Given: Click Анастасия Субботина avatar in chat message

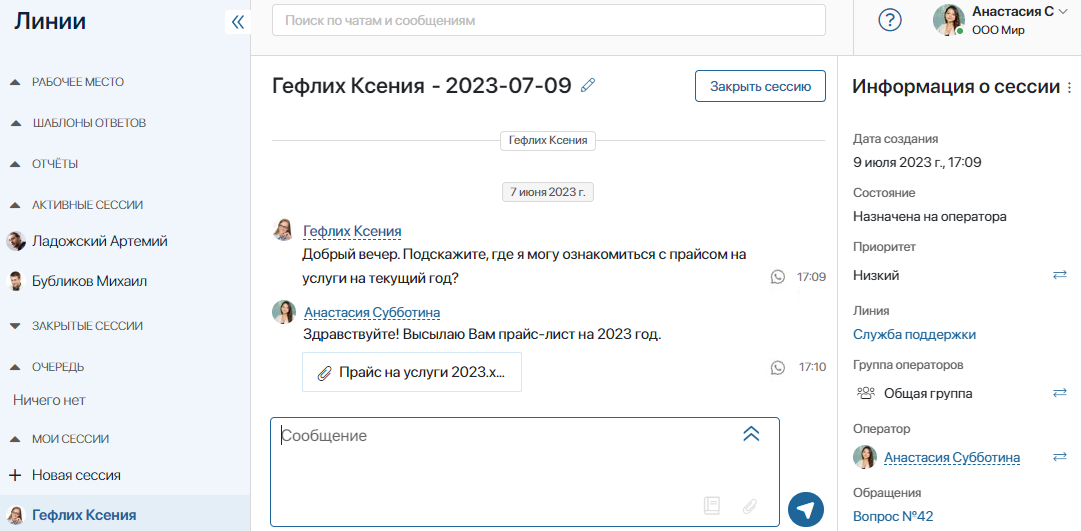Looking at the screenshot, I should tap(283, 312).
